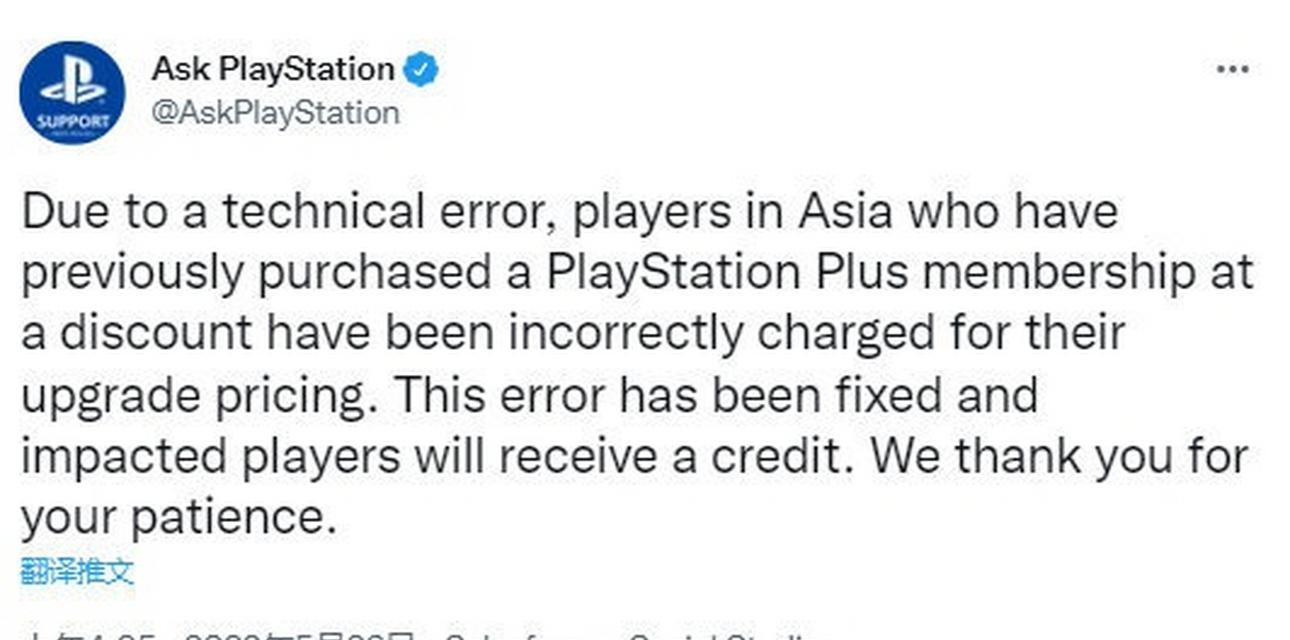Click the PlayStation Support profile avatar
This screenshot has width=1290, height=640.
[72, 93]
